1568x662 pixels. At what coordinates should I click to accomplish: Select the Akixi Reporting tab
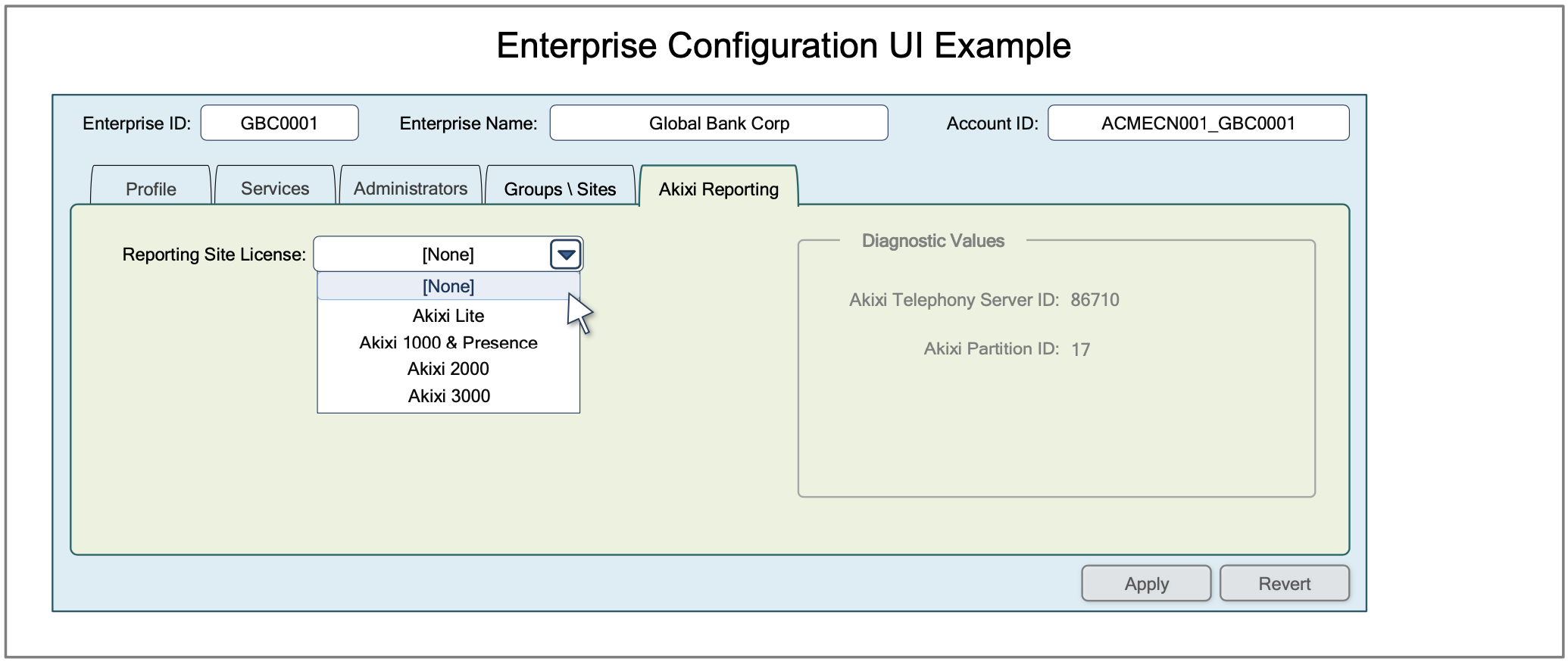click(718, 189)
